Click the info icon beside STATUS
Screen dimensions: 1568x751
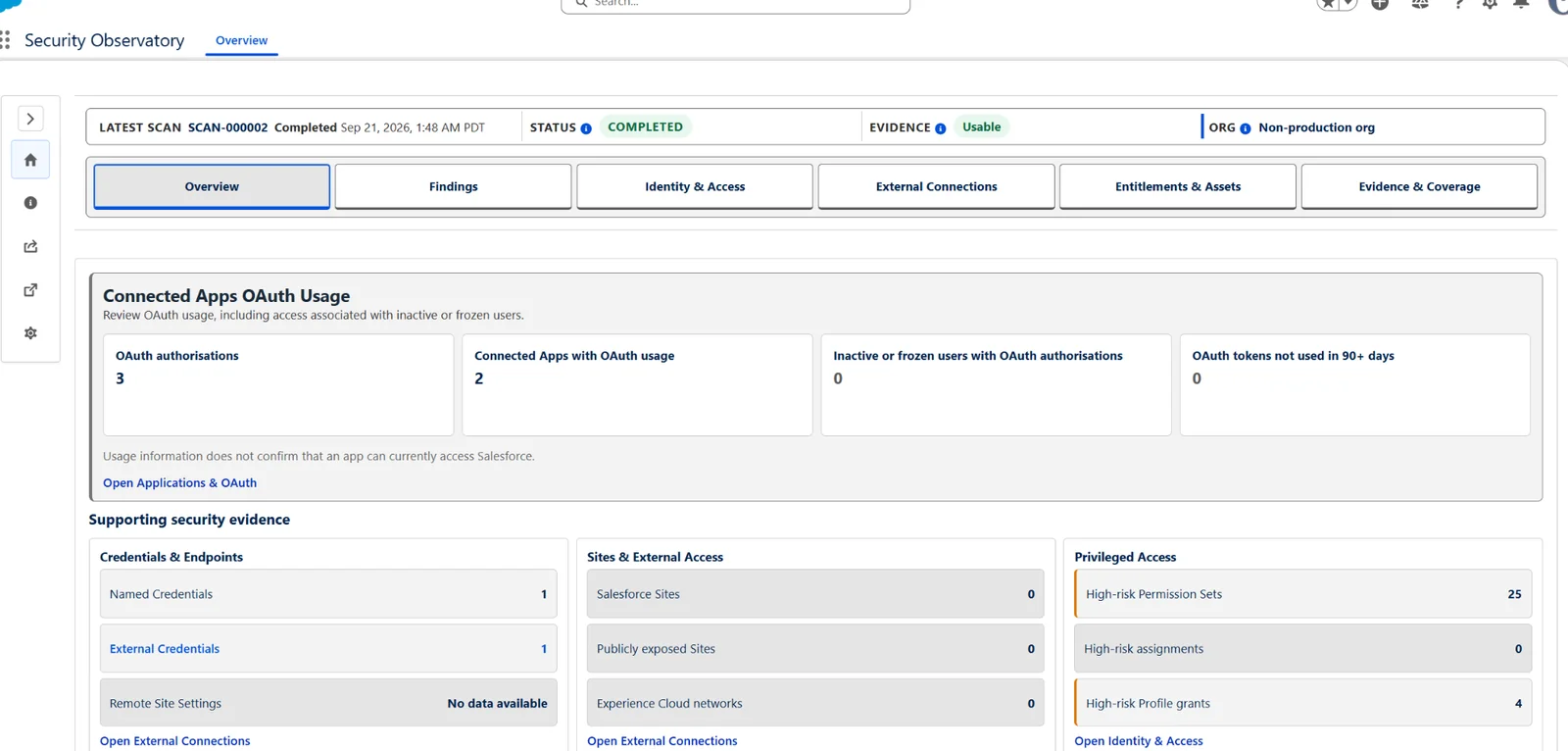[586, 128]
